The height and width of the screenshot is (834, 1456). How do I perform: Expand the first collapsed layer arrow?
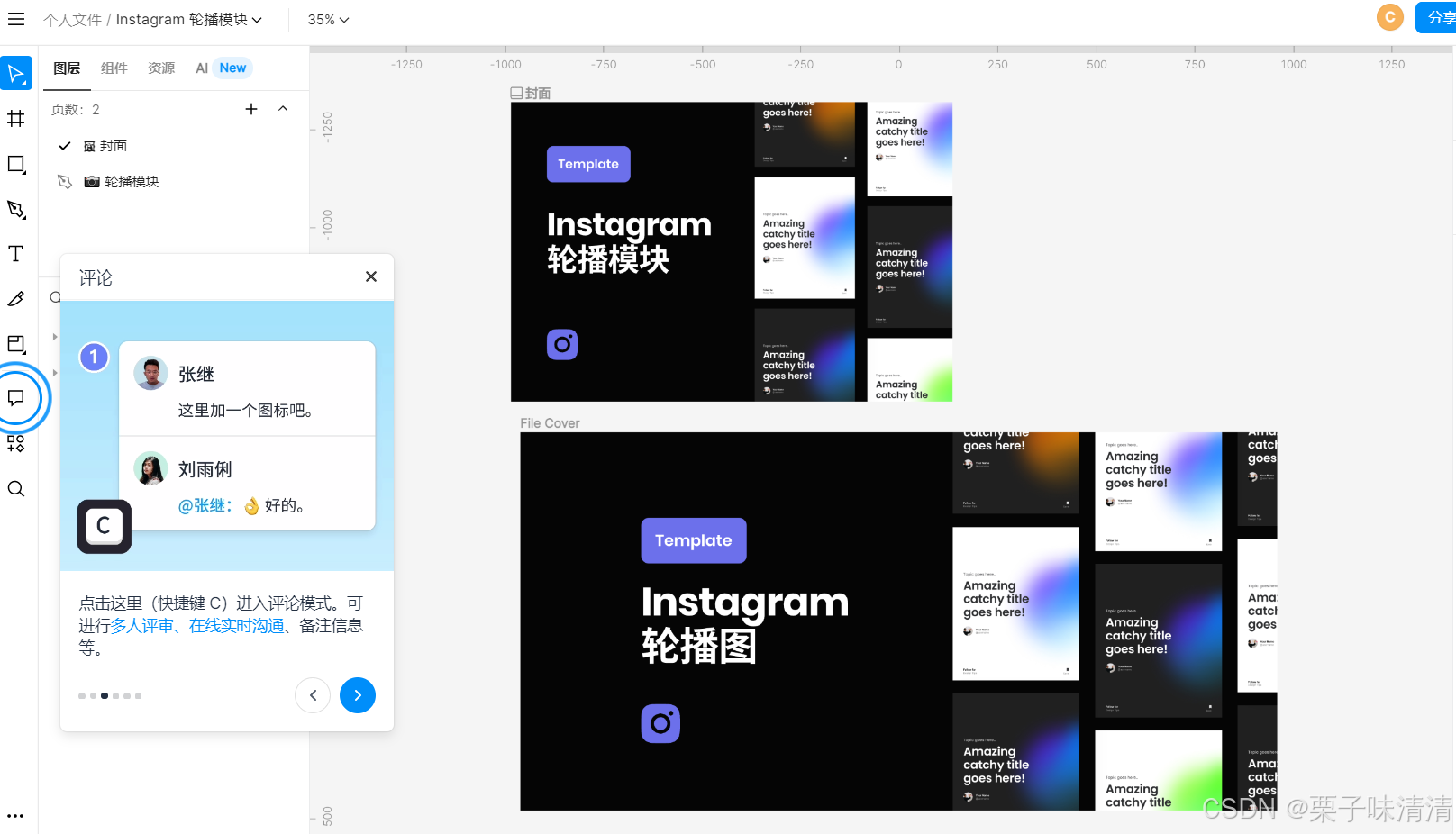55,337
